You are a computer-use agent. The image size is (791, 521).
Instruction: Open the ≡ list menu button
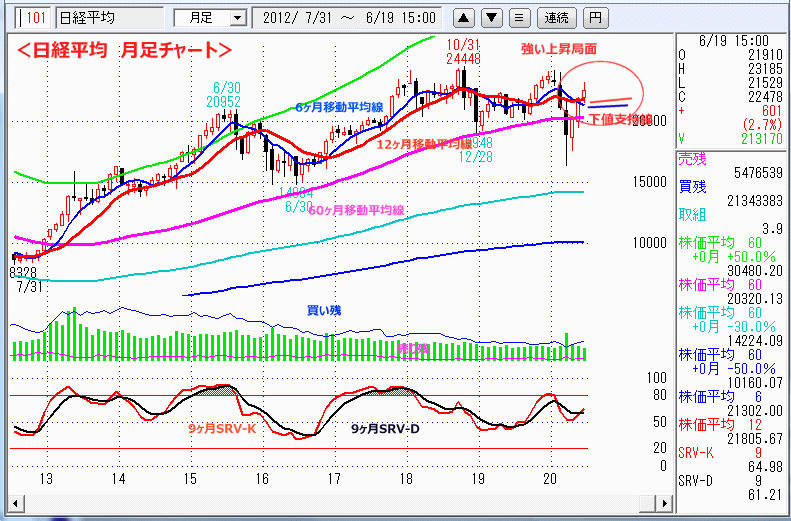[x=517, y=18]
